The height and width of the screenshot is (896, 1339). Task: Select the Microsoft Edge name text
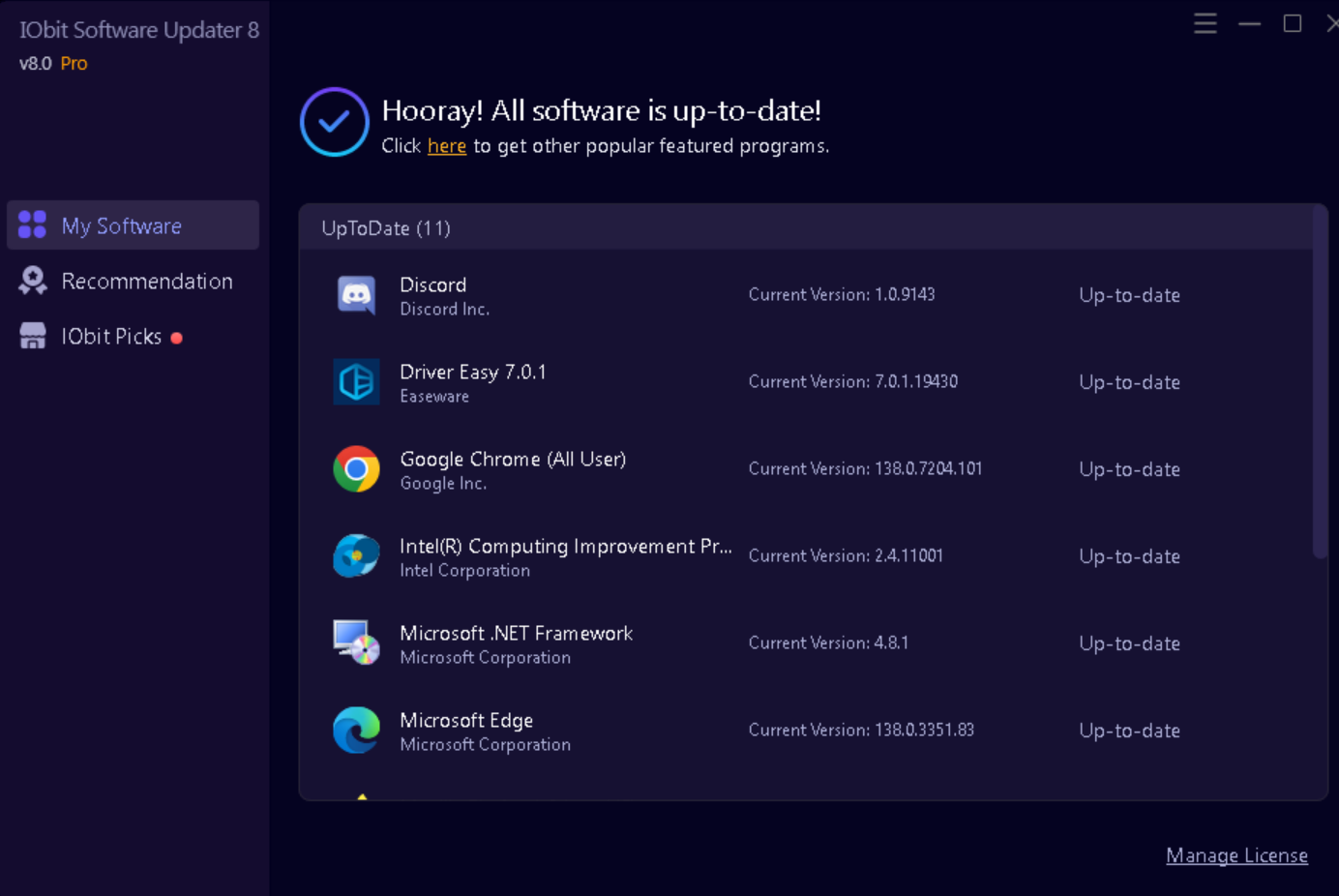coord(466,720)
